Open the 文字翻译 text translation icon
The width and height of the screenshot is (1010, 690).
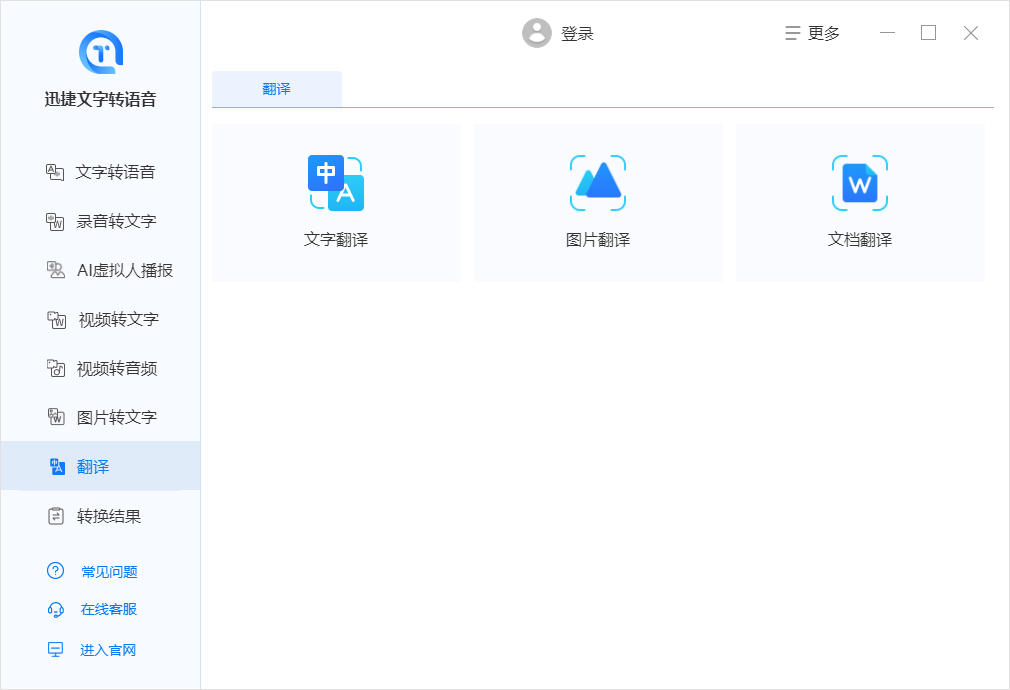coord(336,184)
